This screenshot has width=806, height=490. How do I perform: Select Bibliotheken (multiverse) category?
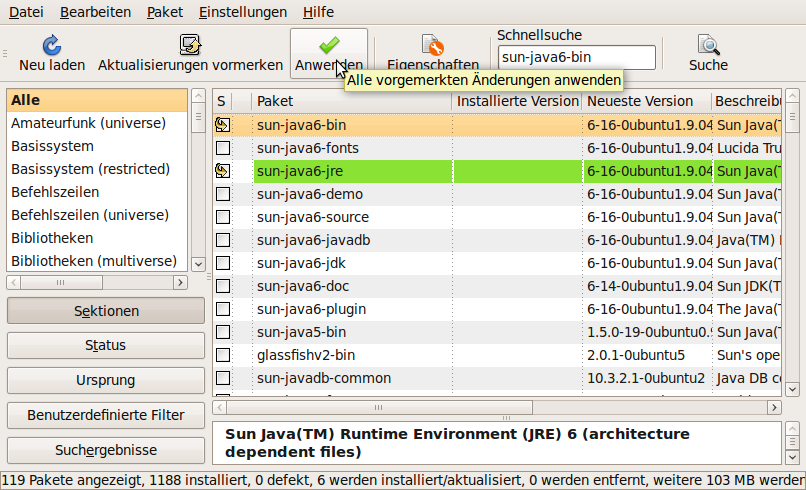click(x=97, y=261)
